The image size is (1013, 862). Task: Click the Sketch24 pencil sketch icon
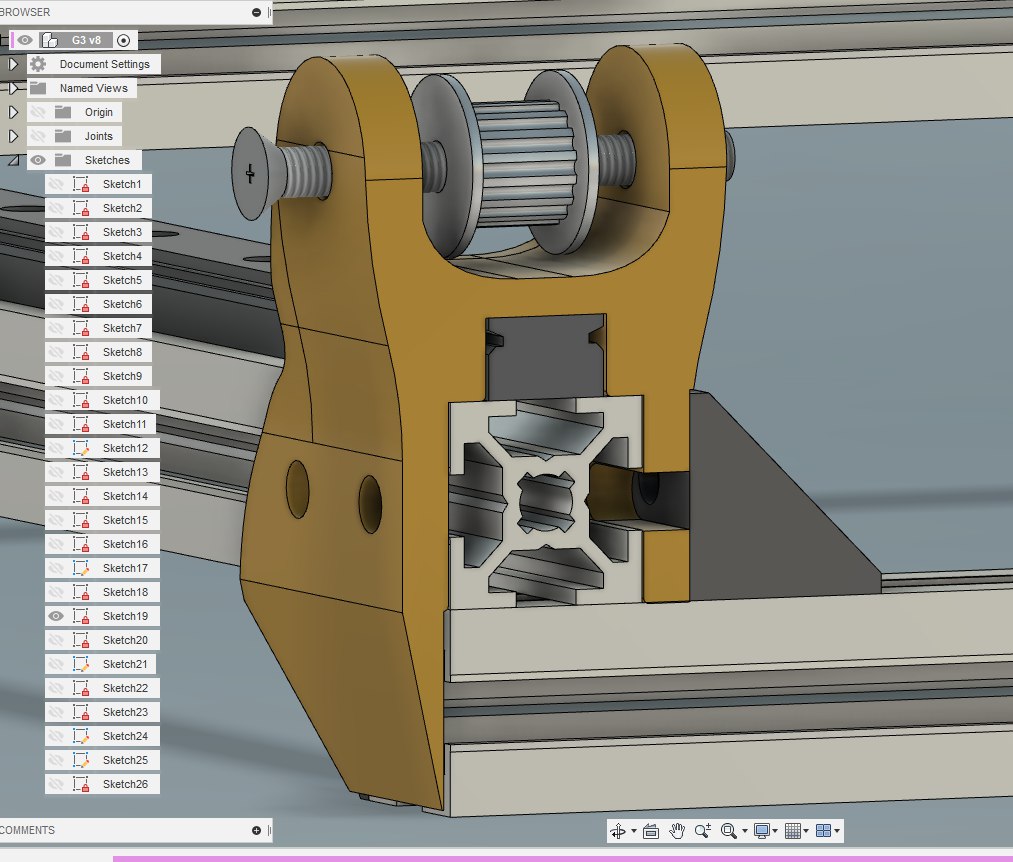coord(81,736)
